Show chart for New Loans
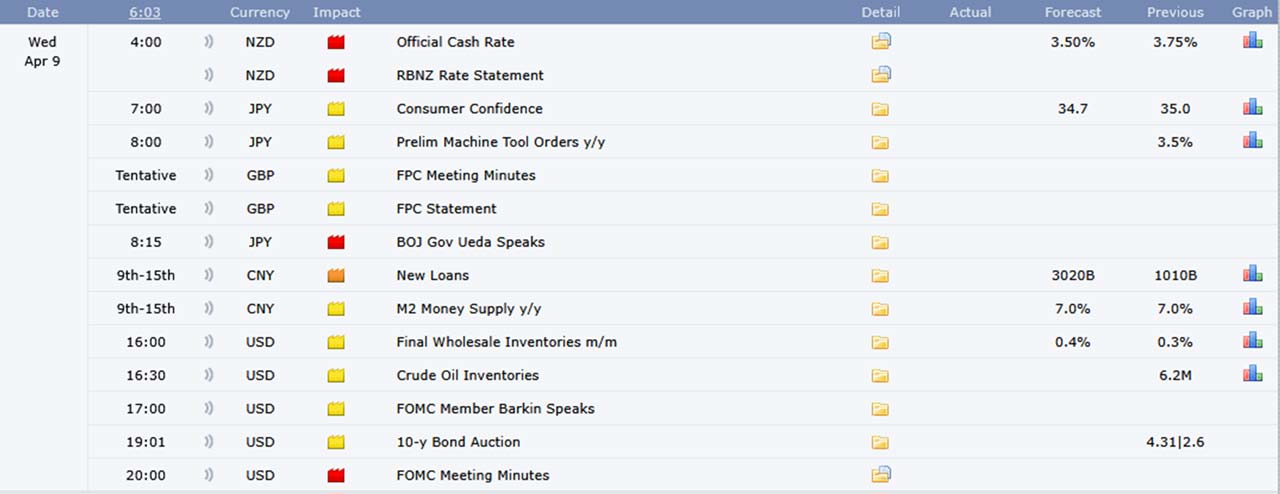The height and width of the screenshot is (494, 1280). (x=1252, y=274)
